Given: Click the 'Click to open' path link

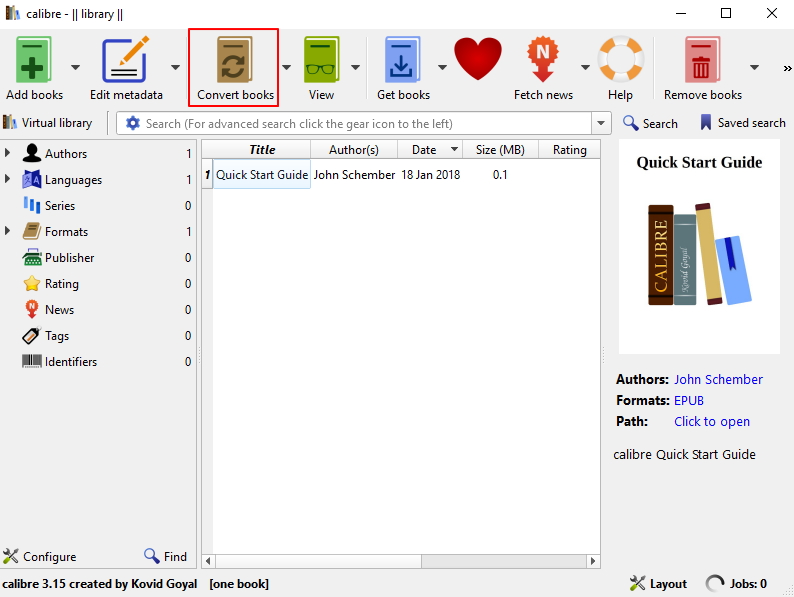Looking at the screenshot, I should (x=711, y=421).
